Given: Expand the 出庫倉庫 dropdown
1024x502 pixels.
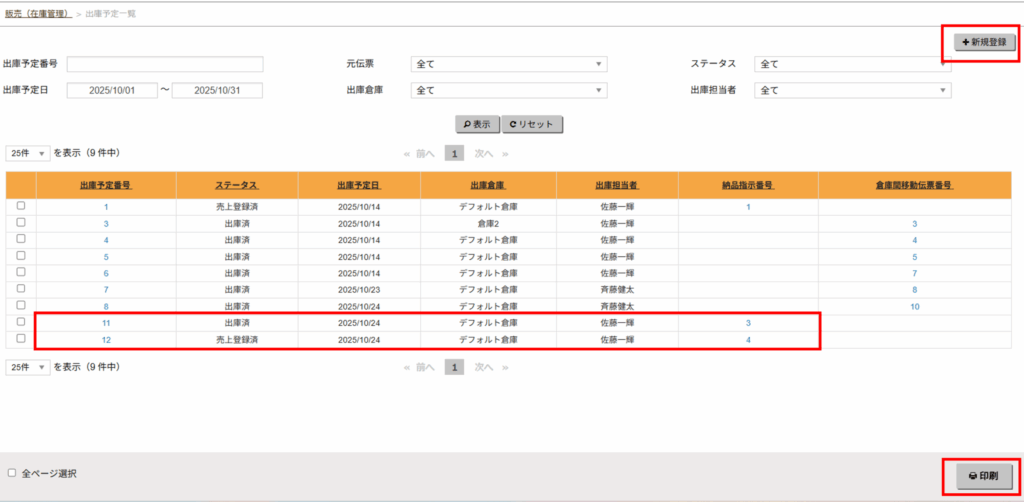Looking at the screenshot, I should click(x=509, y=90).
